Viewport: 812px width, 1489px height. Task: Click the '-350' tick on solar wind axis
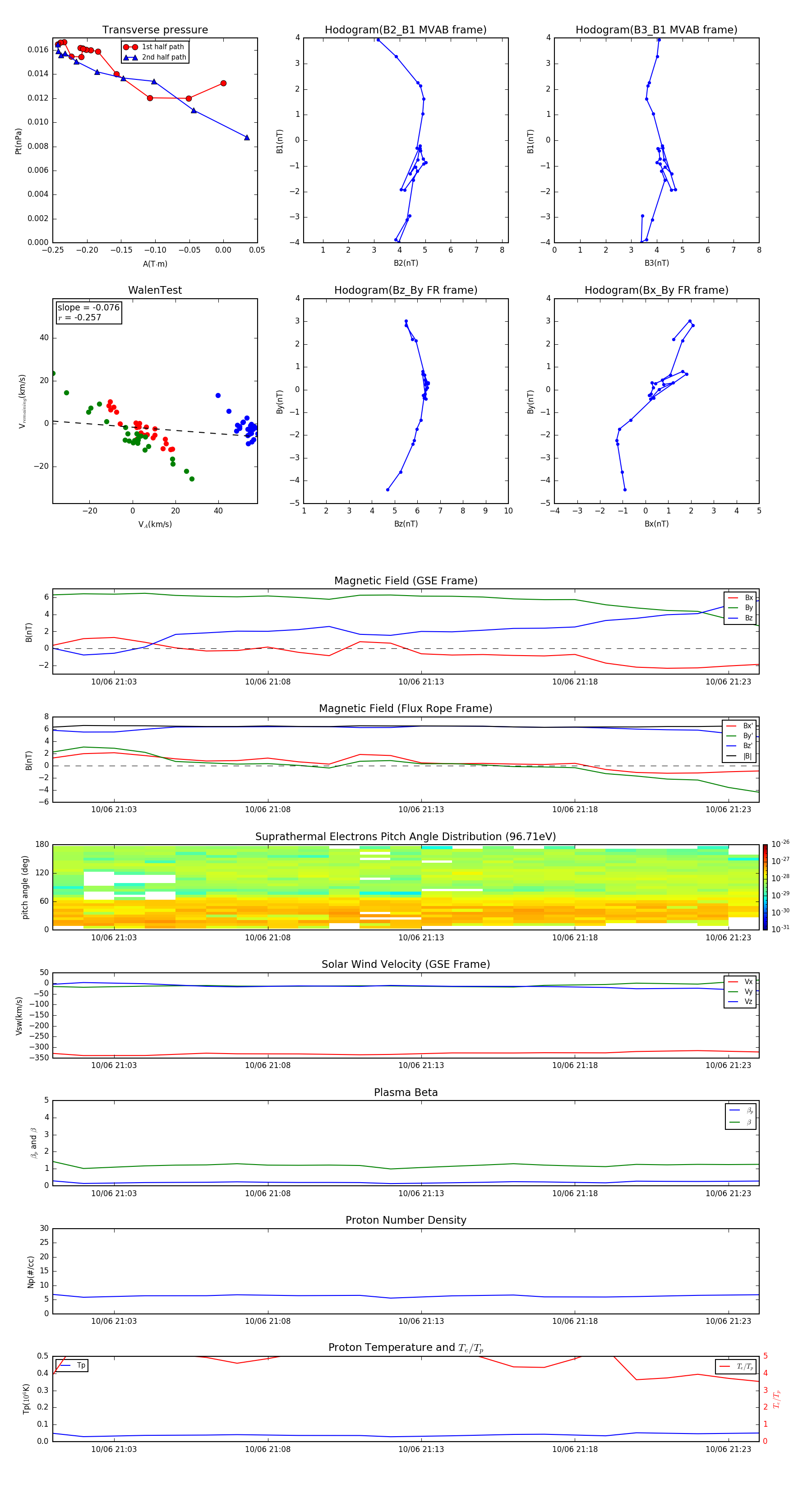(x=39, y=1058)
